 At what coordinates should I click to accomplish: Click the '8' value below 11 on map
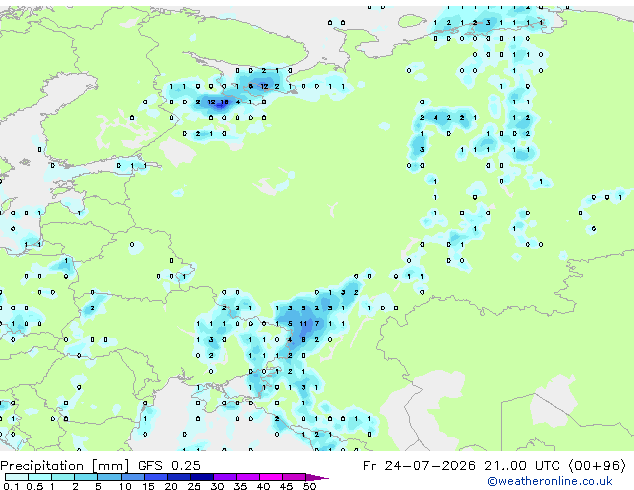point(303,340)
